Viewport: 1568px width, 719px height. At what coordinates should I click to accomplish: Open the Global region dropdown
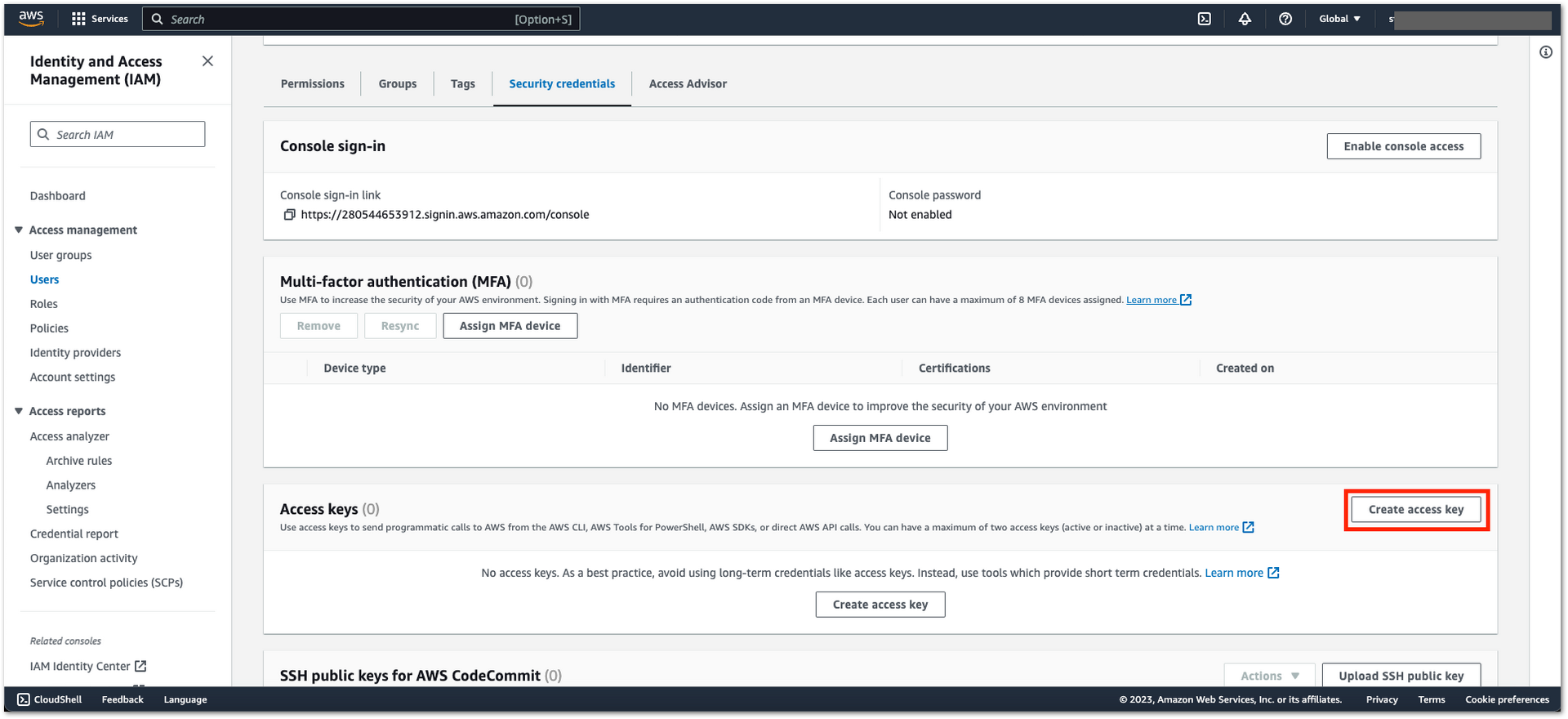(1340, 19)
